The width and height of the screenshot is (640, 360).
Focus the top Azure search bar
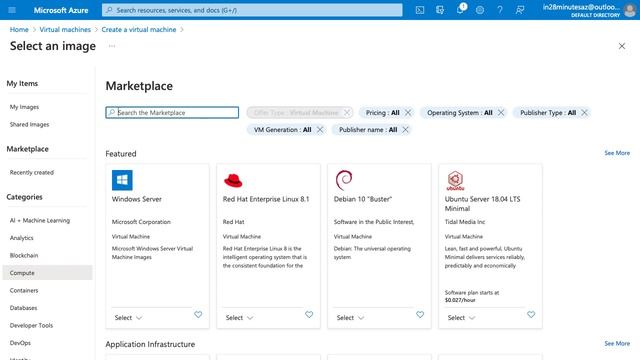pos(252,10)
